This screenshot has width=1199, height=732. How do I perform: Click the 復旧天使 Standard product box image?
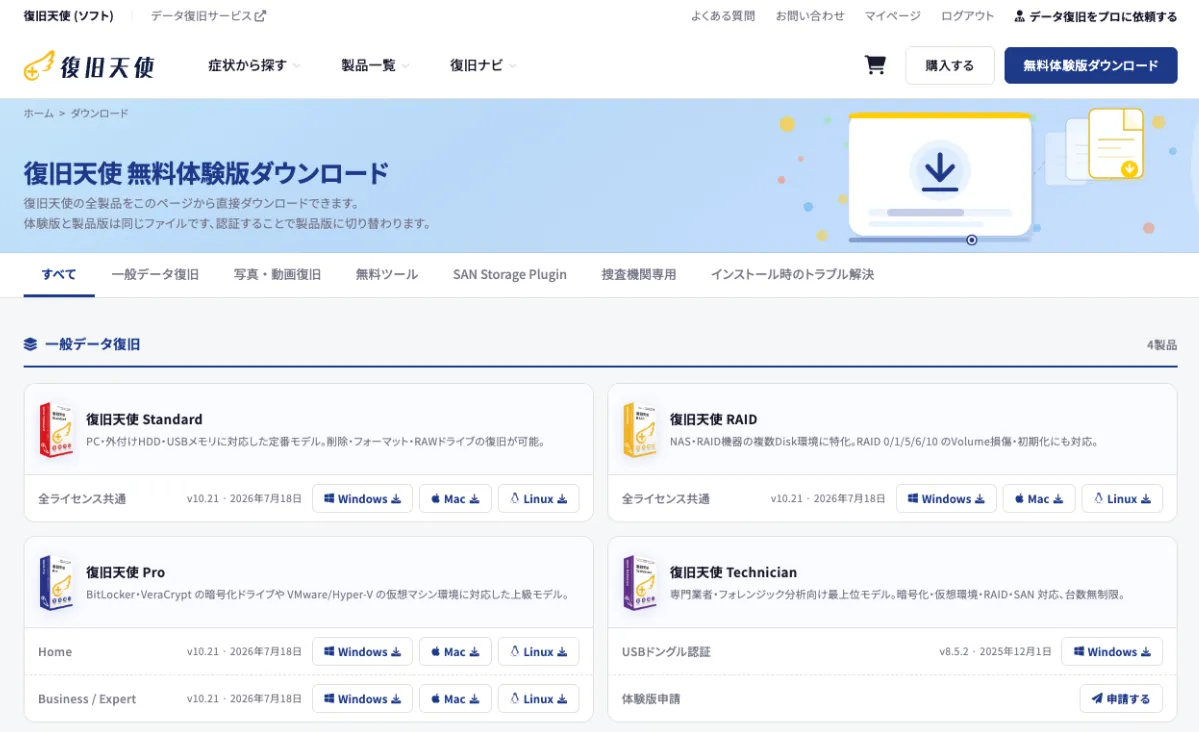coord(56,430)
